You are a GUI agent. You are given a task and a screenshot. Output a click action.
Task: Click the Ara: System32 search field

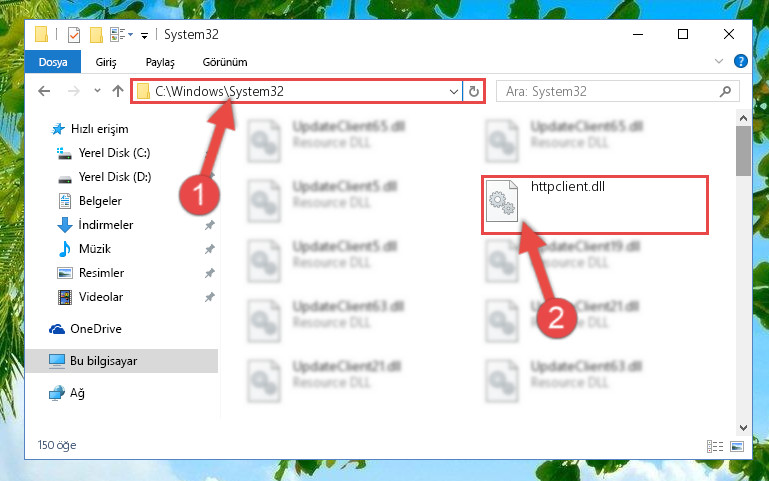click(x=611, y=92)
